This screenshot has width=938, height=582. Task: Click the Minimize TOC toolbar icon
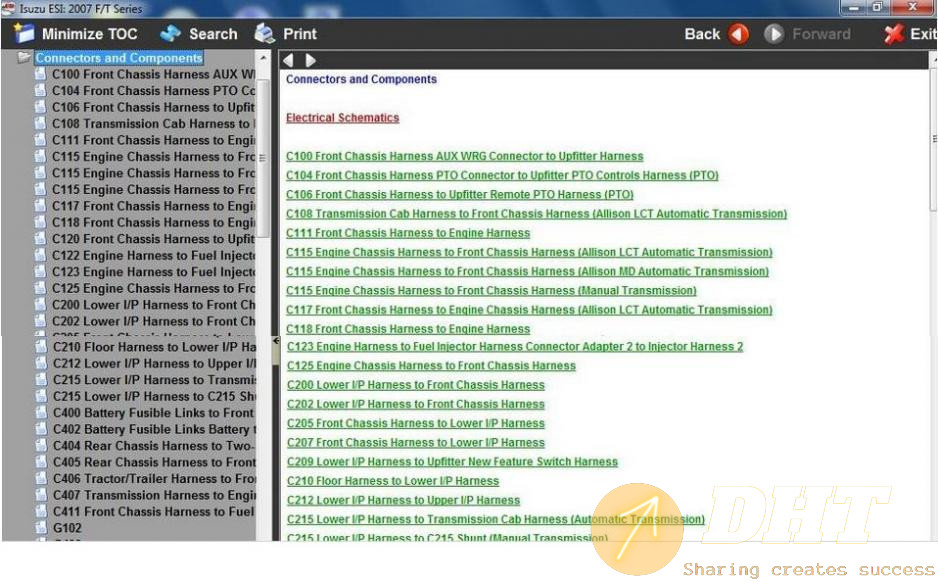pyautogui.click(x=24, y=33)
